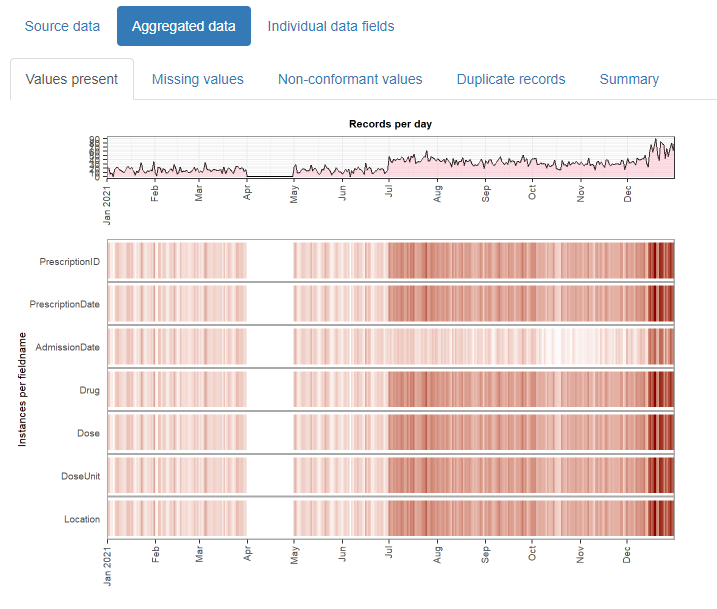Viewport: 717px width, 609px height.
Task: Pick the Drug heatmap row
Action: [391, 390]
